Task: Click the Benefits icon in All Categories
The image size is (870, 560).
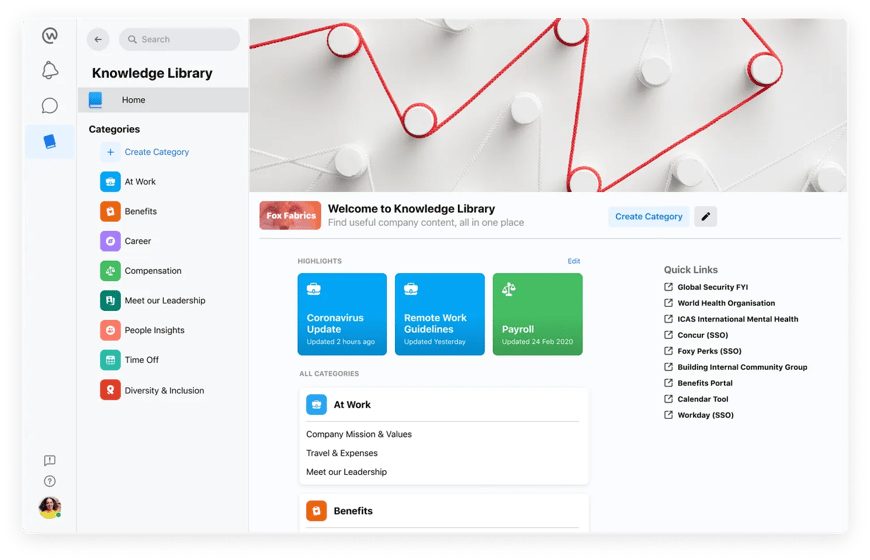Action: [316, 511]
